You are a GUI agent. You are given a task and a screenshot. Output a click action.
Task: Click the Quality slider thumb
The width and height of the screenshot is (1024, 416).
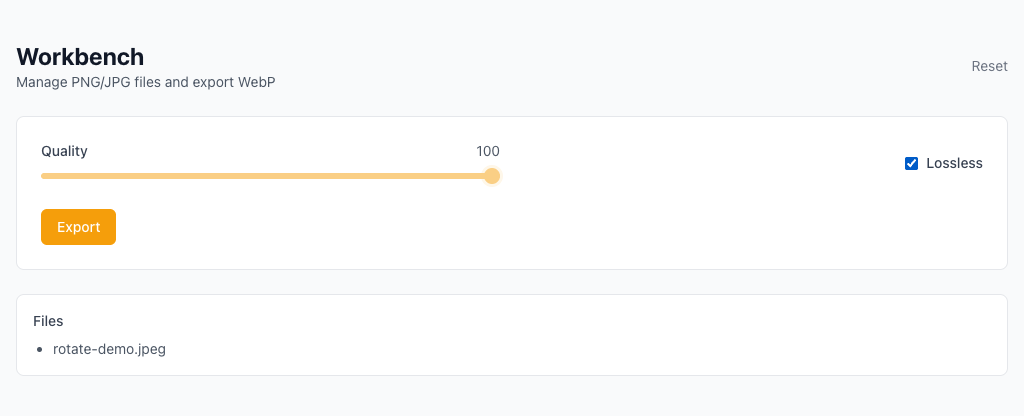click(x=492, y=176)
